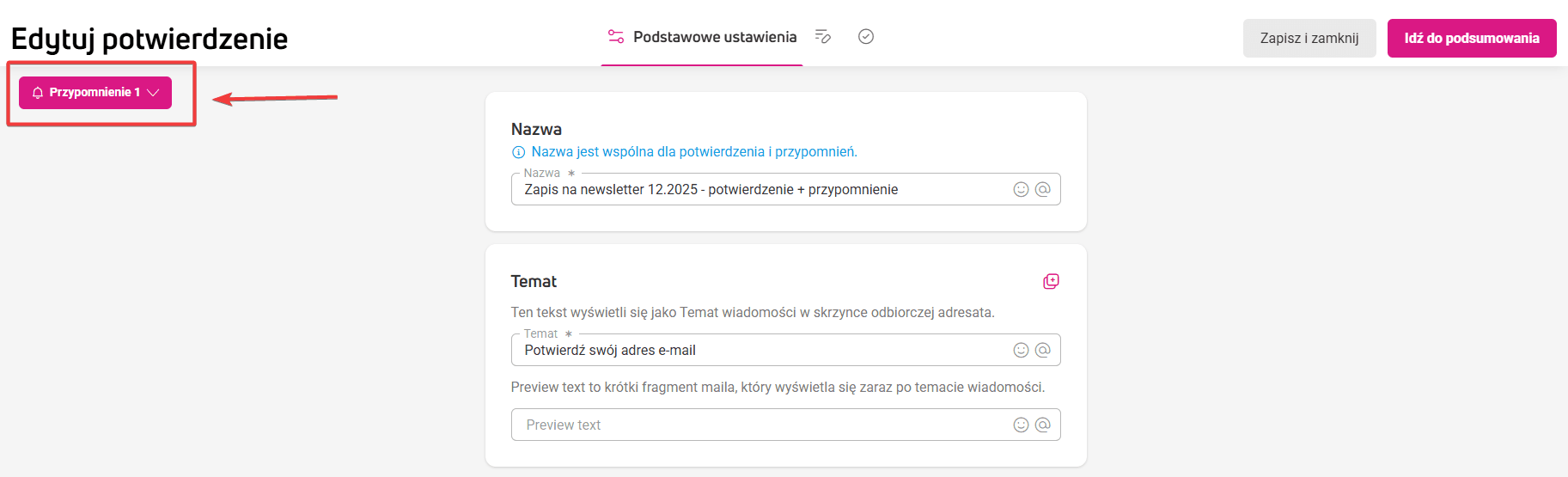Image resolution: width=1568 pixels, height=477 pixels.
Task: Click Idź do podsumowania button
Action: click(x=1471, y=39)
